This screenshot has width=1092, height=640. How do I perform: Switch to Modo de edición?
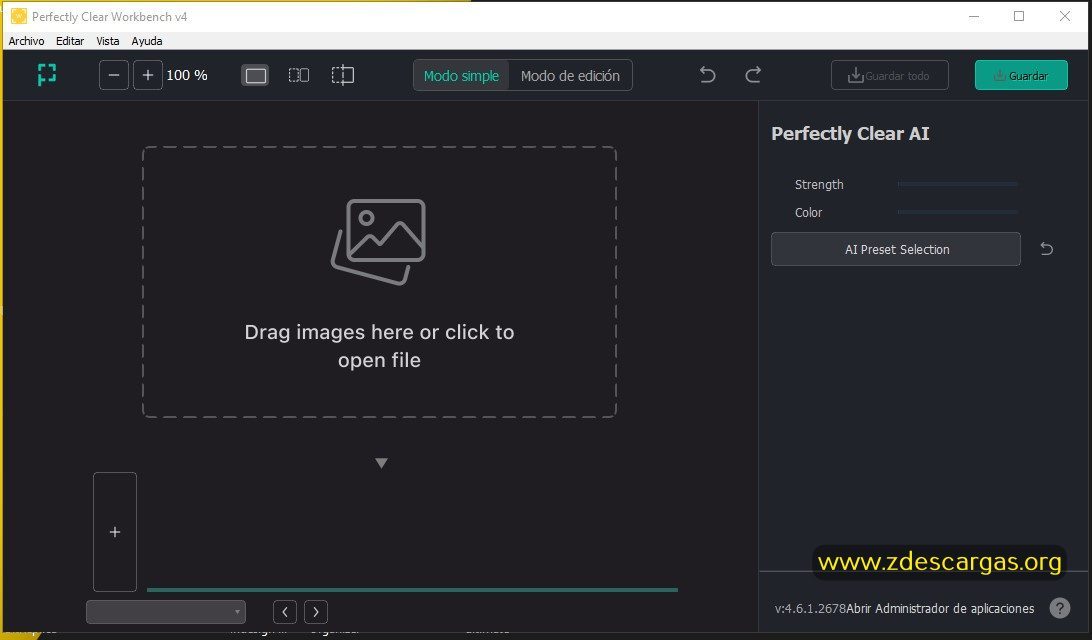[570, 76]
